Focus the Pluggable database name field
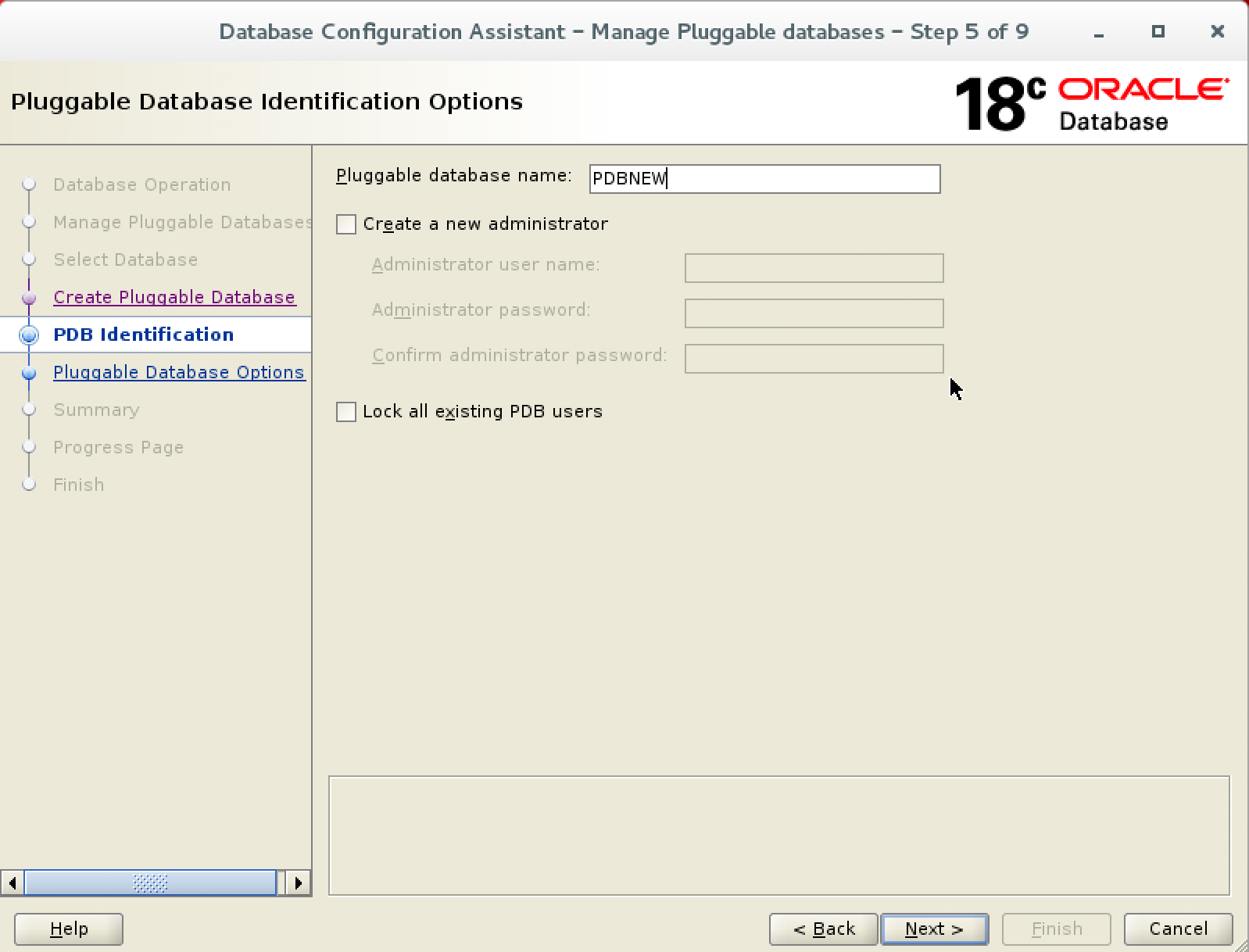Screen dimensions: 1249x952 click(764, 179)
